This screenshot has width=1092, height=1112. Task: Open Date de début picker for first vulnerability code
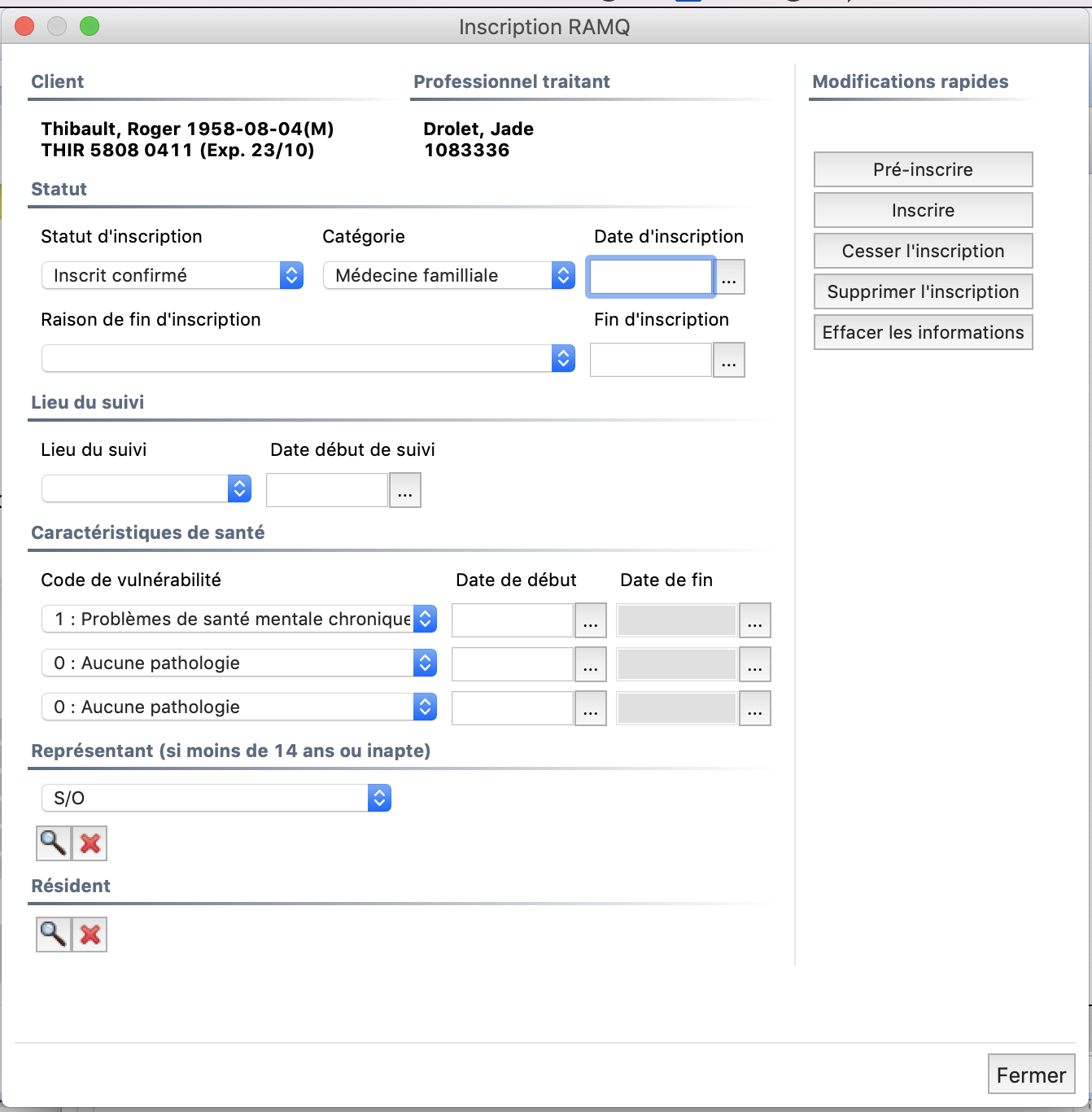[x=591, y=620]
